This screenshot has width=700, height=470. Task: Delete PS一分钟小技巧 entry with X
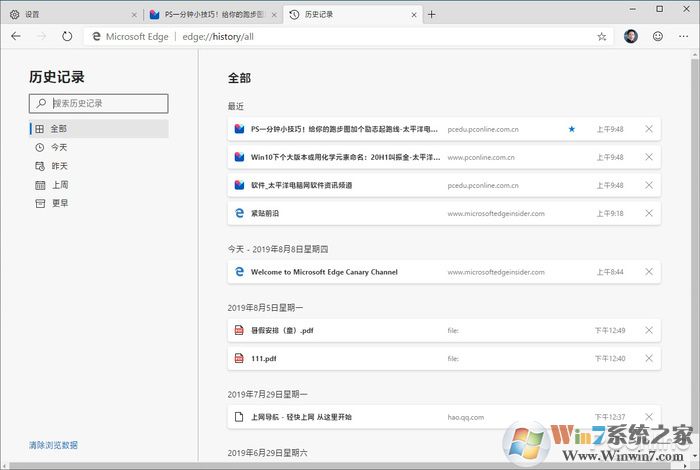pos(649,129)
